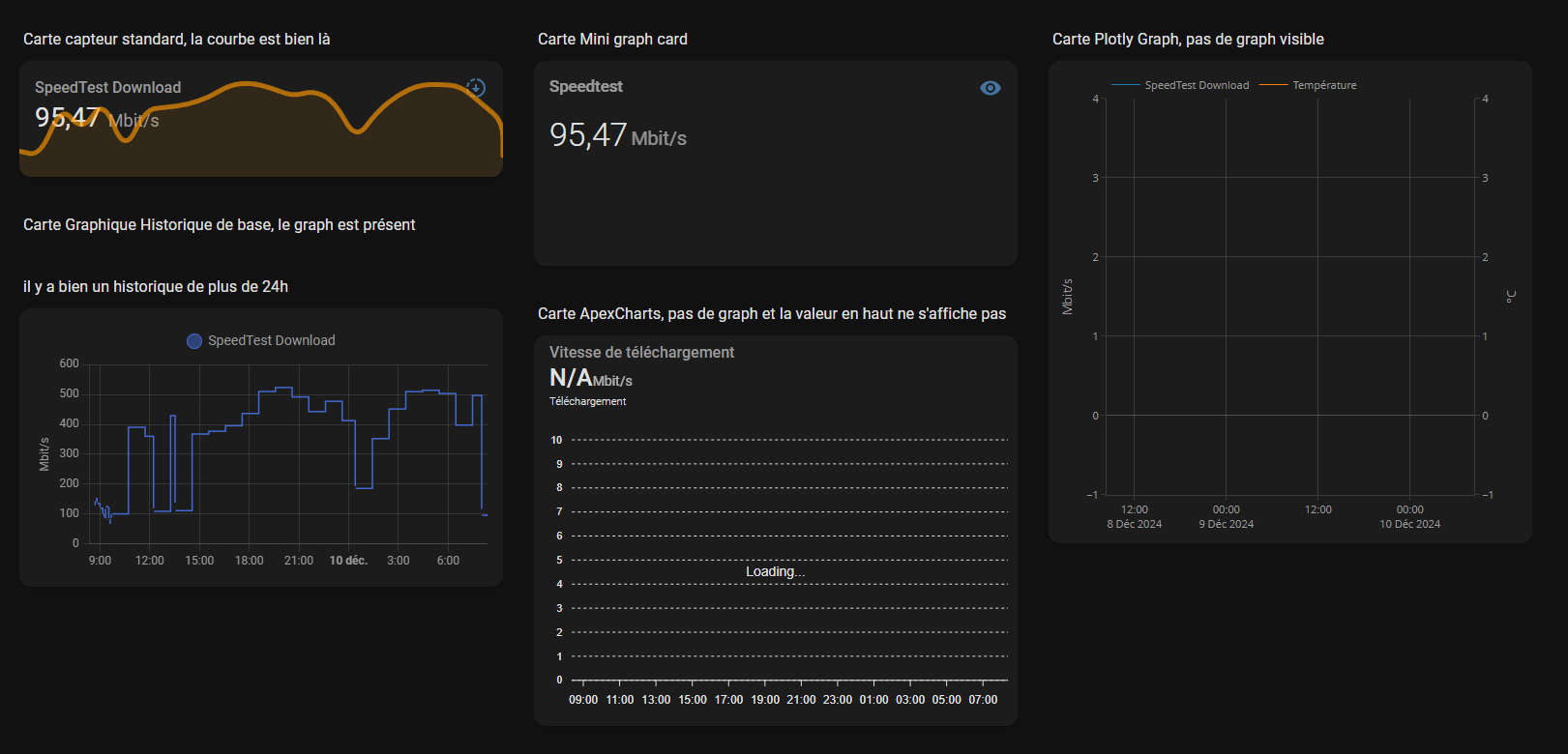Open the Vitesse de téléchargement card header
The image size is (1568, 754).
(641, 353)
